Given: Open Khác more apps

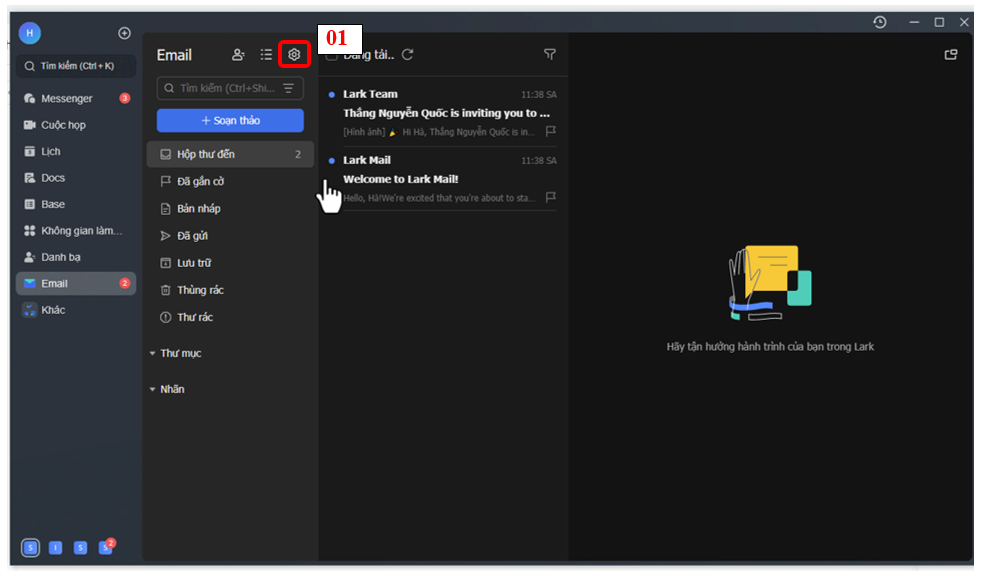Looking at the screenshot, I should point(76,309).
